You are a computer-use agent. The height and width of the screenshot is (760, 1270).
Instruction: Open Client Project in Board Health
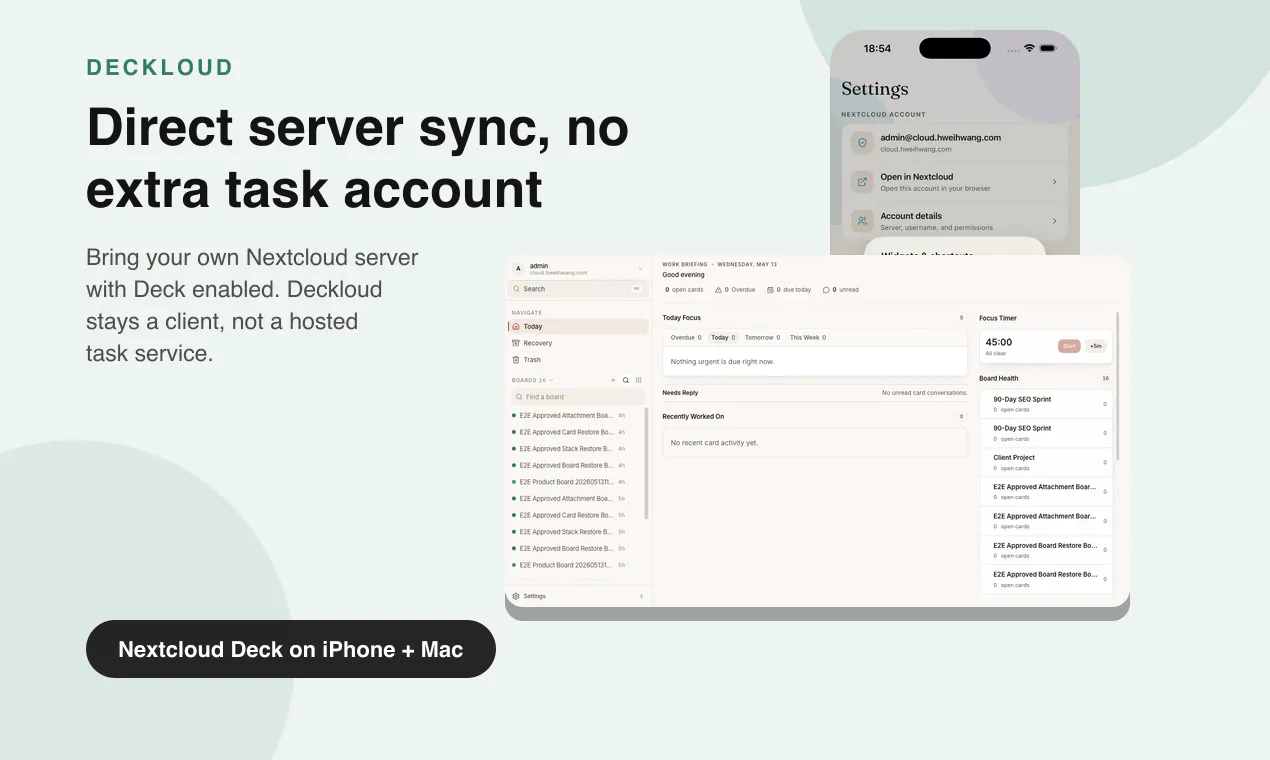point(1046,462)
